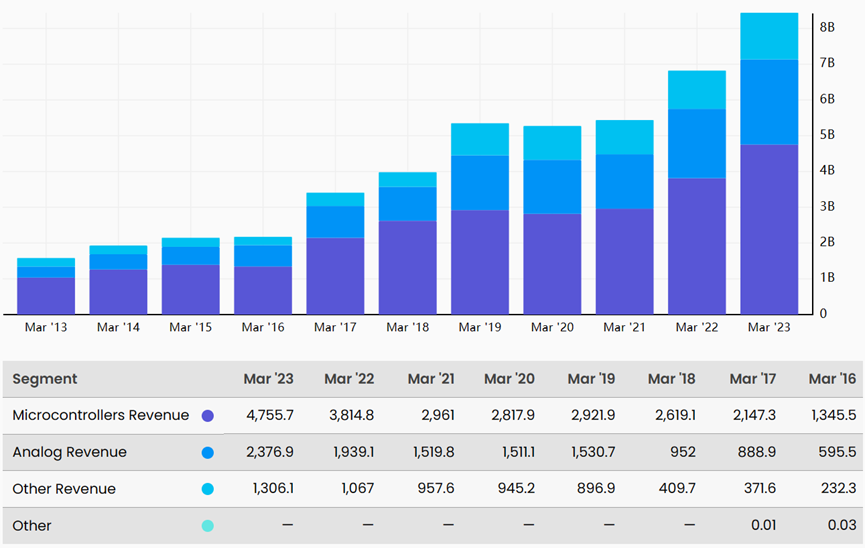Select the Mar '22 column header
This screenshot has width=865, height=548.
pos(349,379)
